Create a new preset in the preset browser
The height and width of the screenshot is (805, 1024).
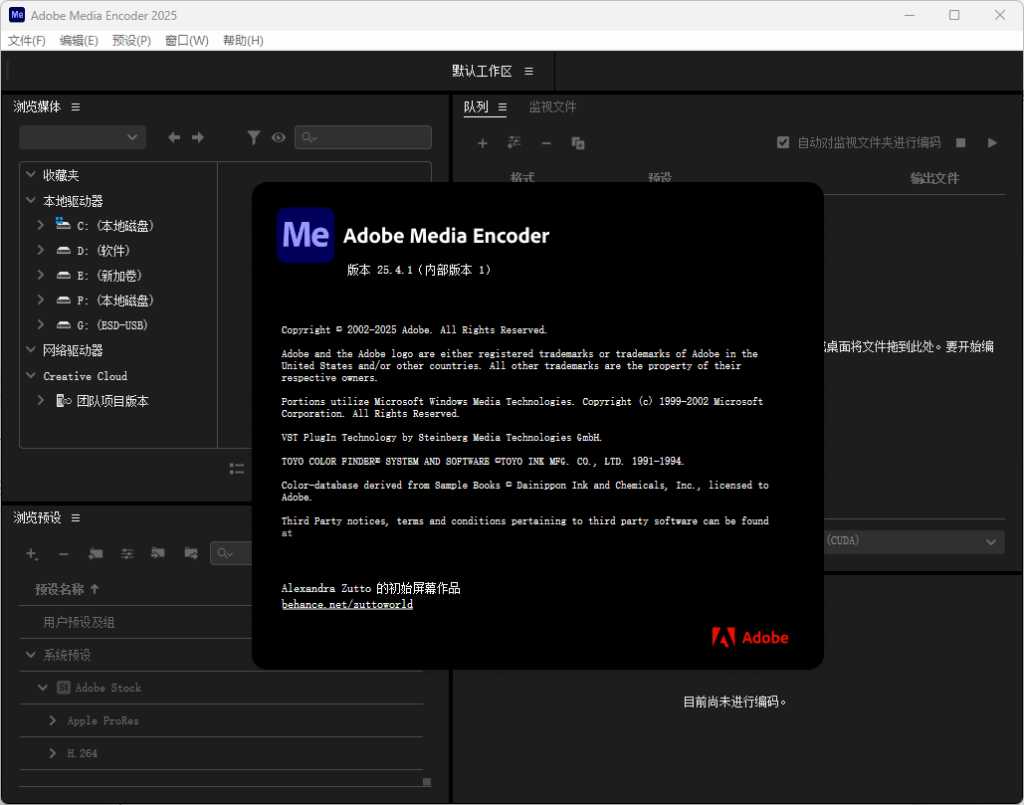tap(31, 553)
